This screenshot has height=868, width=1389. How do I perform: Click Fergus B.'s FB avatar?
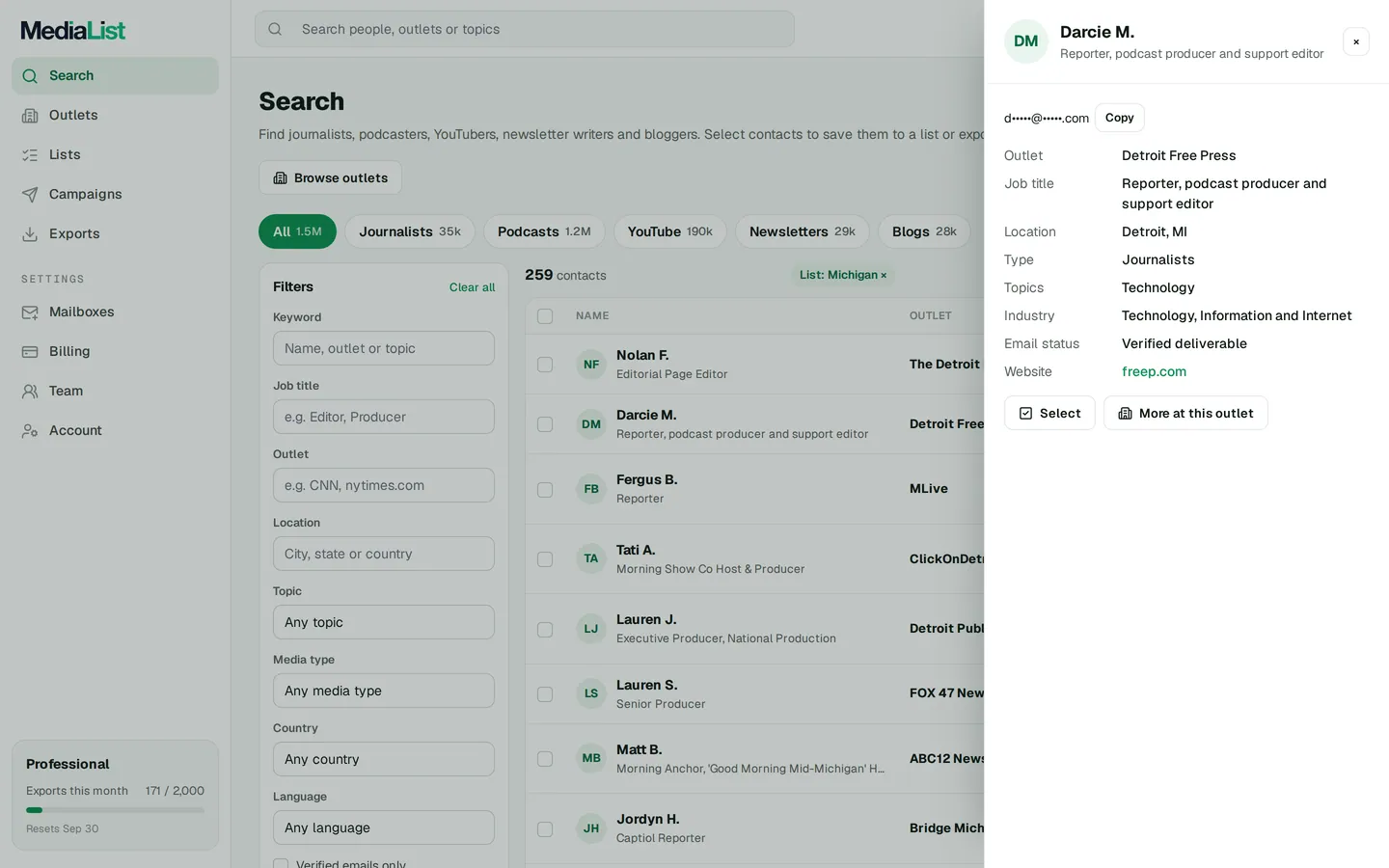(591, 489)
